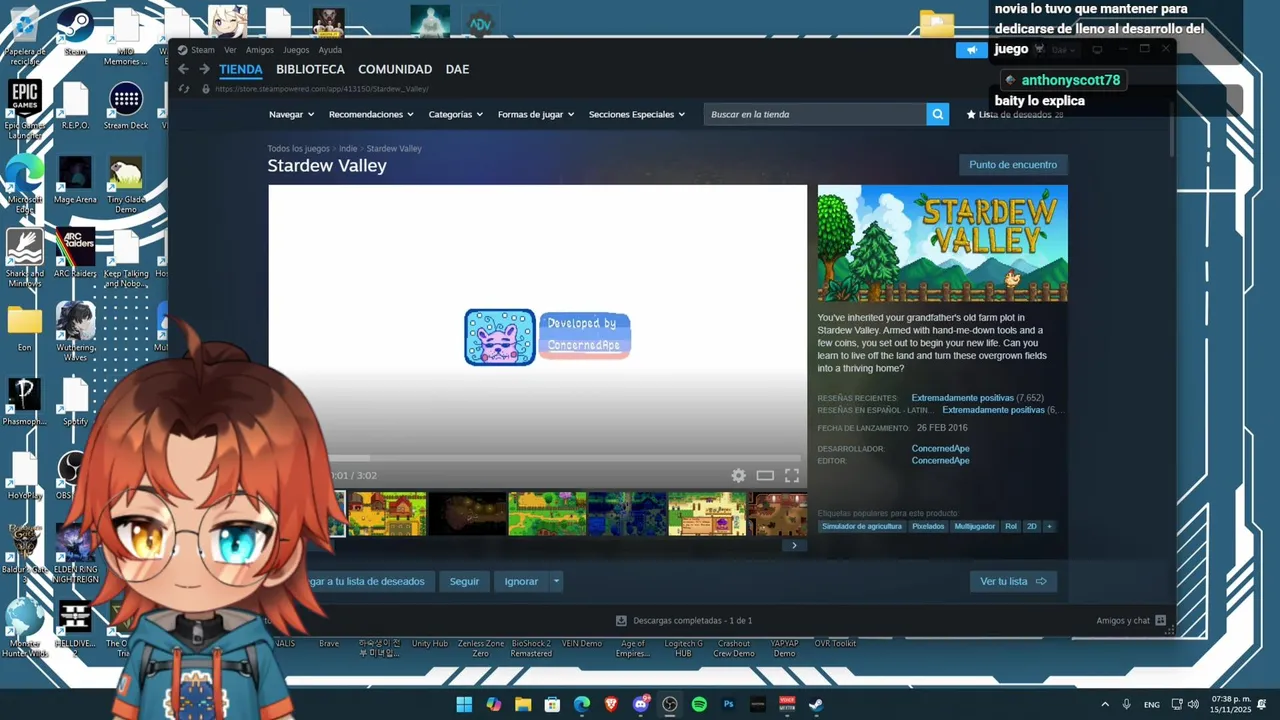
Task: Switch to the COMUNIDAD tab
Action: coord(395,69)
